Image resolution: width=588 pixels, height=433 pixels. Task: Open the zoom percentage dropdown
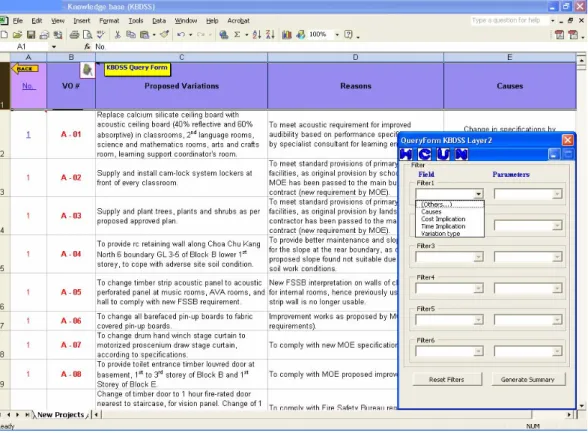pos(337,35)
